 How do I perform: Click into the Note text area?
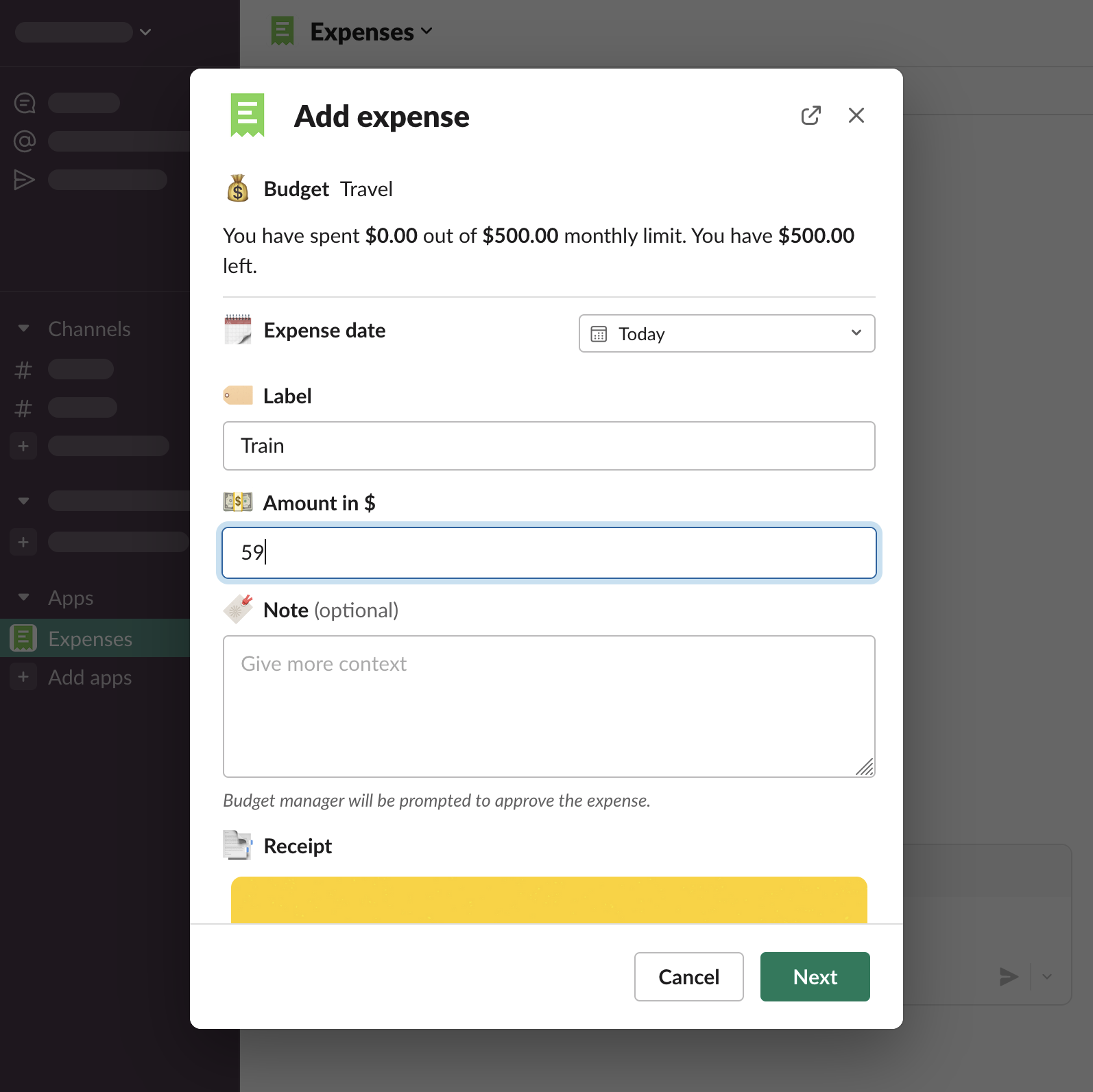pyautogui.click(x=549, y=706)
